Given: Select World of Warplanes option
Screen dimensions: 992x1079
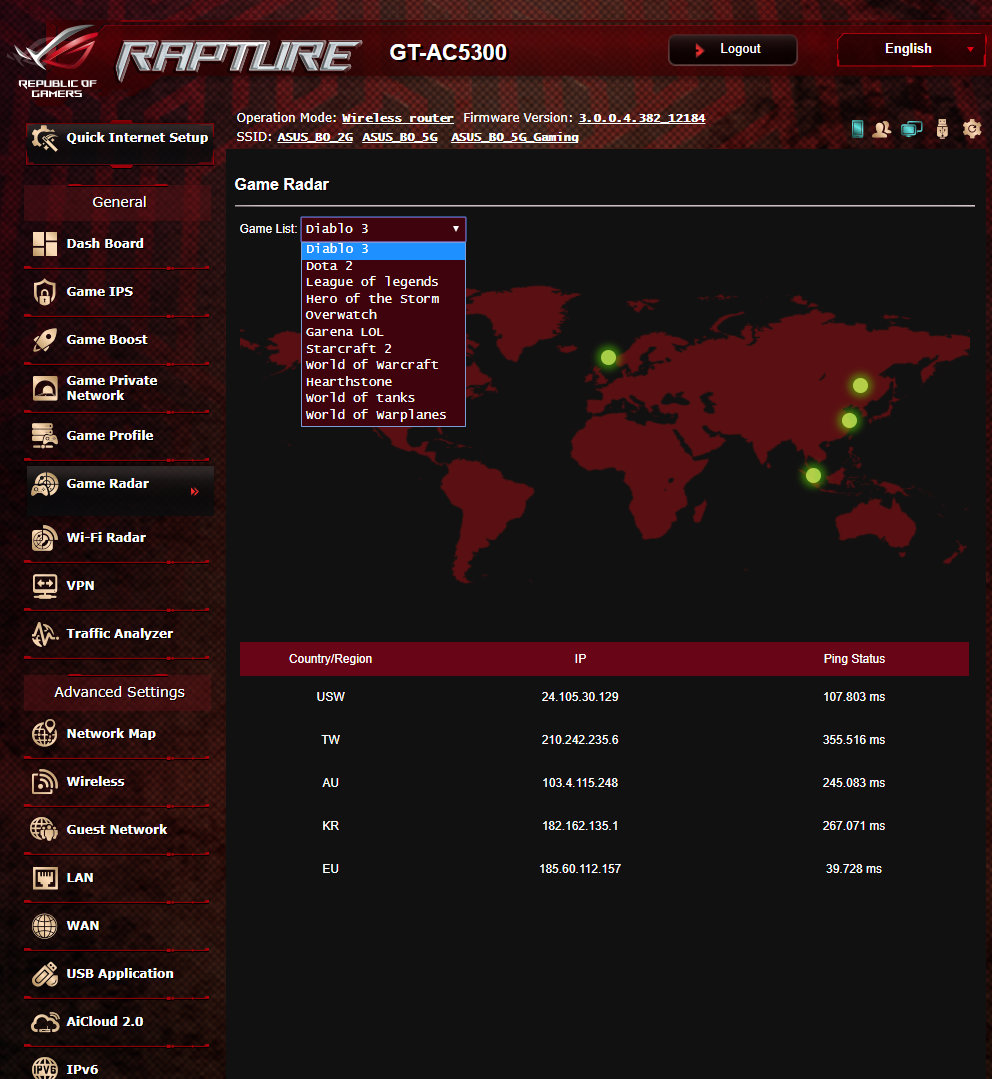Looking at the screenshot, I should tap(383, 415).
